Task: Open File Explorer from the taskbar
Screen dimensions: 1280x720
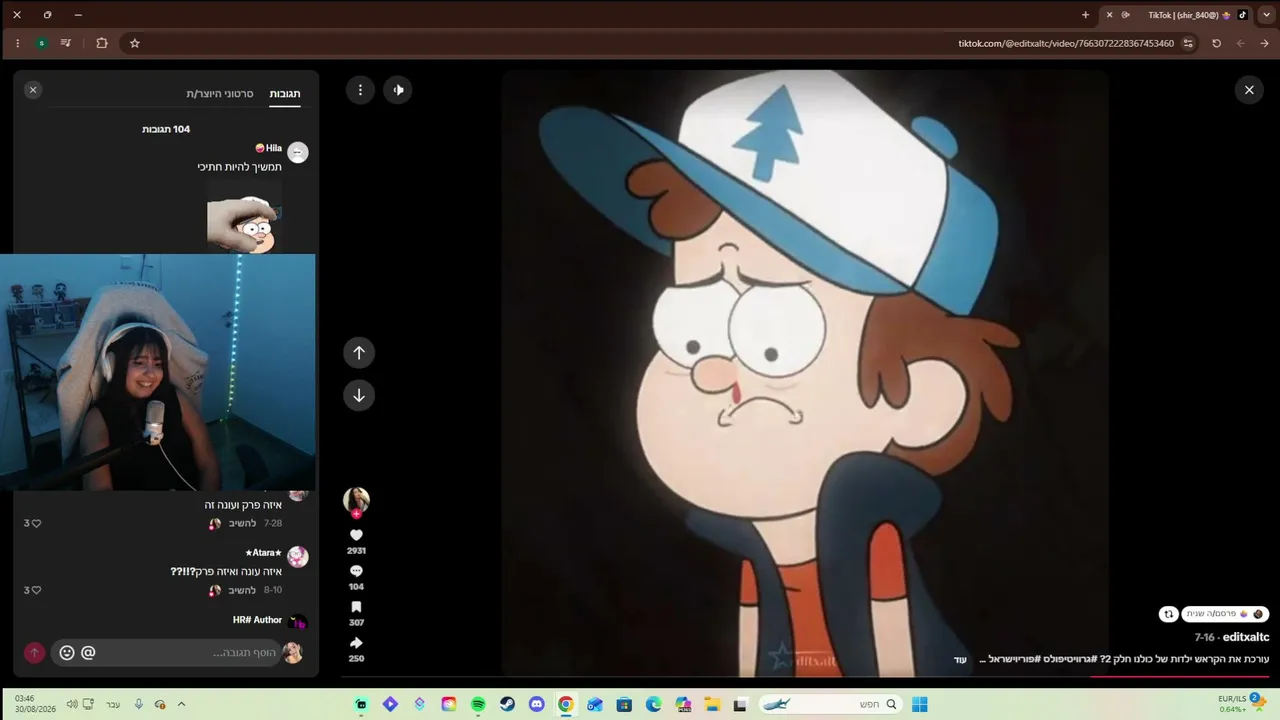Action: coord(712,704)
